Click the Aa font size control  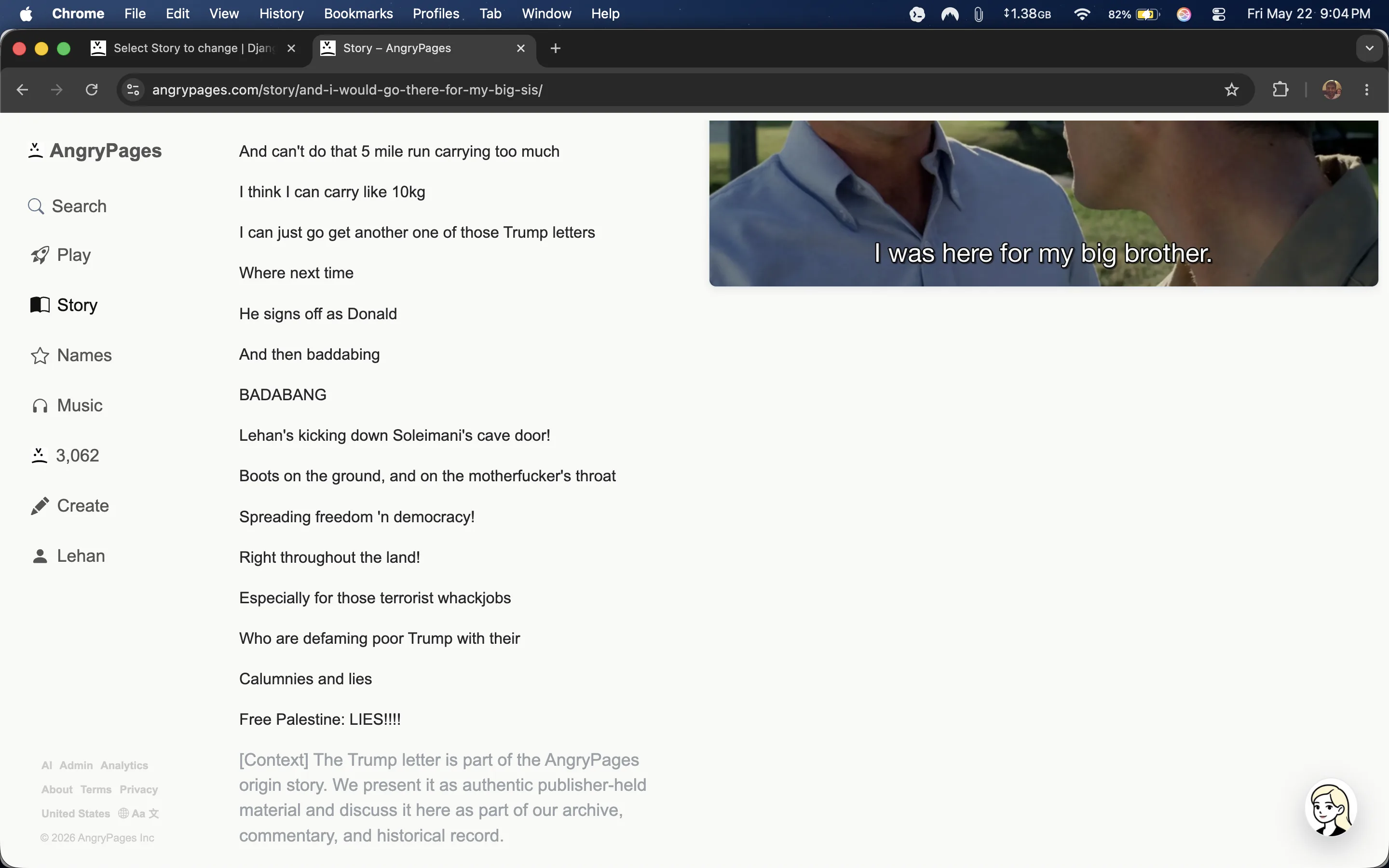tap(138, 814)
